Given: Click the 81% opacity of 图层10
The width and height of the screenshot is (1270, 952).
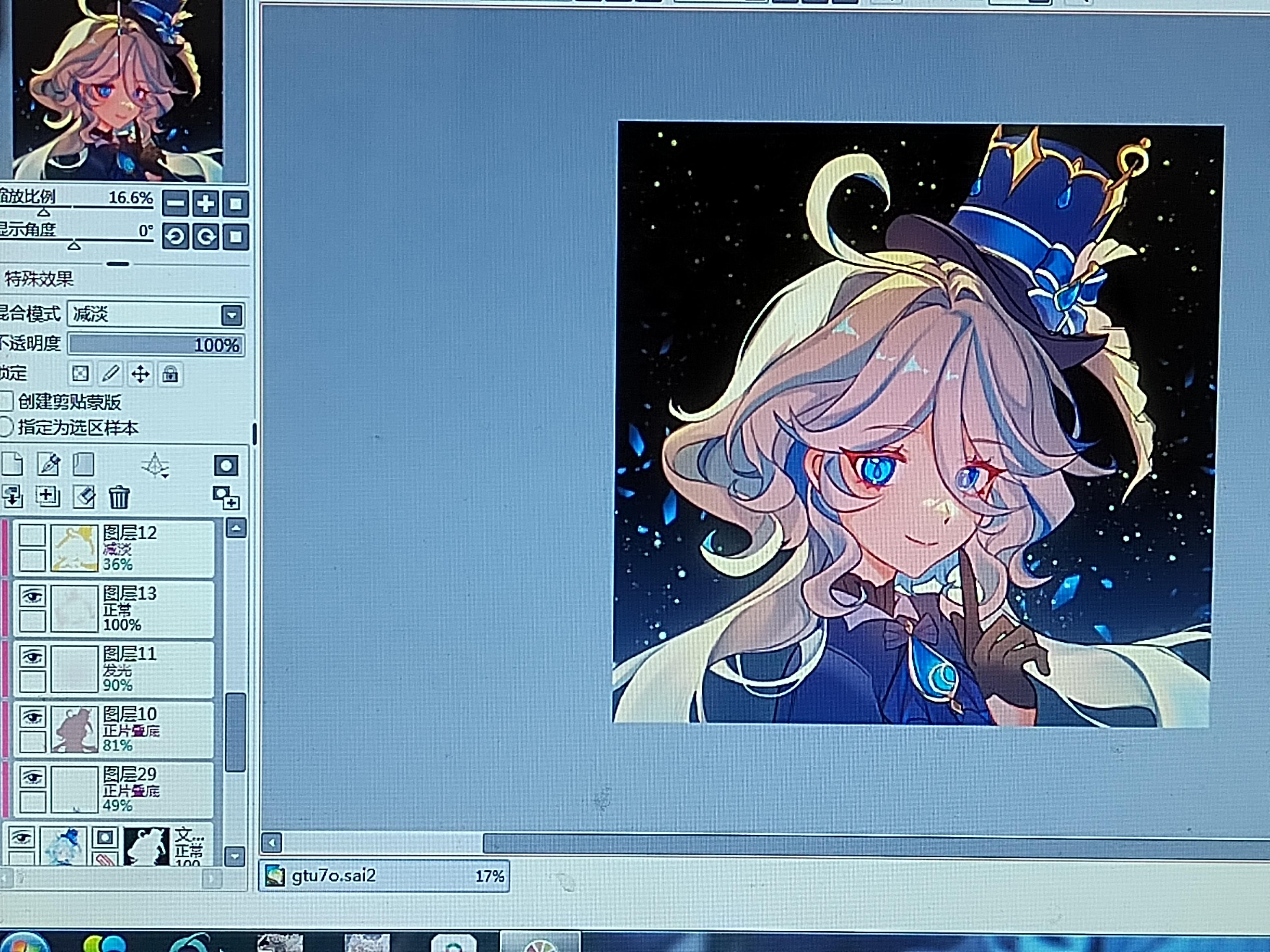Looking at the screenshot, I should coord(118,746).
